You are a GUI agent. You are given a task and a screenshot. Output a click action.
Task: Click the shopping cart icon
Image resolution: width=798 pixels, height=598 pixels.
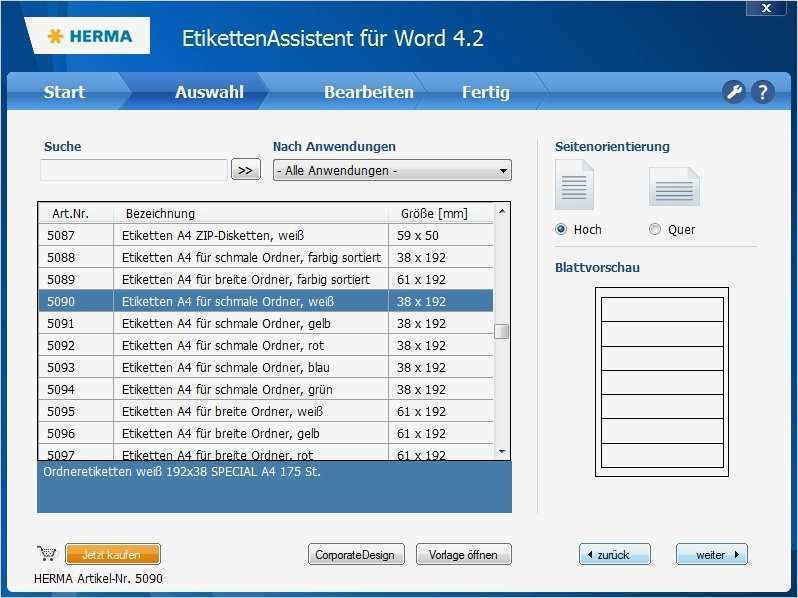(x=47, y=553)
